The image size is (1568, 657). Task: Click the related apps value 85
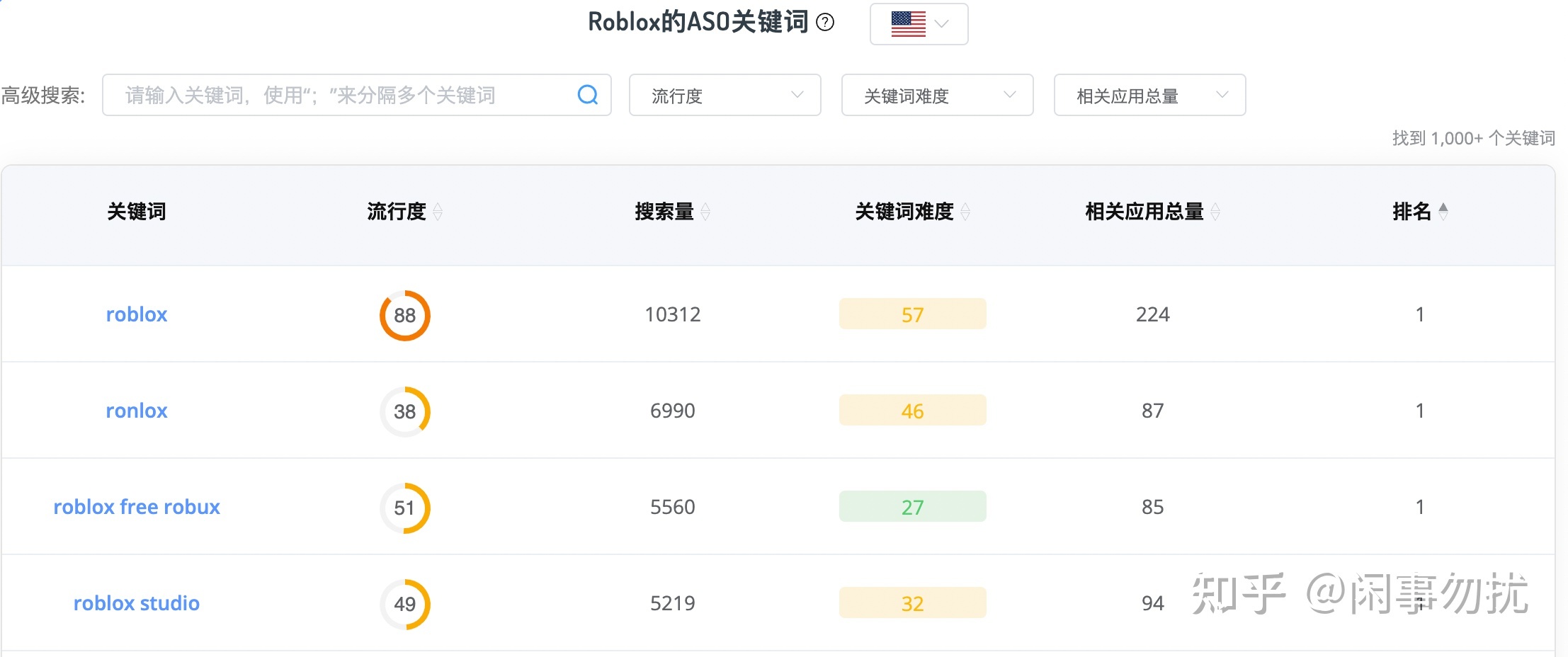click(x=1153, y=507)
